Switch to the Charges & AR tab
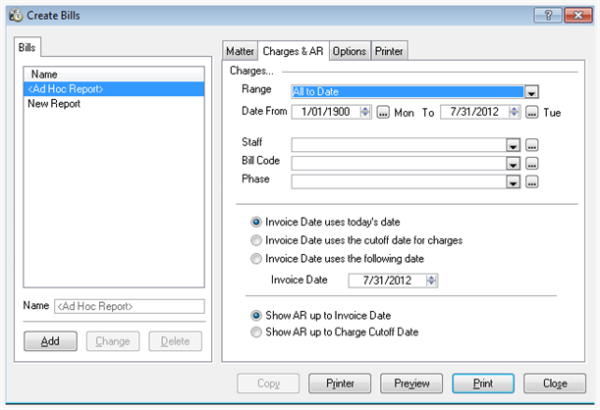The image size is (600, 410). click(x=293, y=51)
